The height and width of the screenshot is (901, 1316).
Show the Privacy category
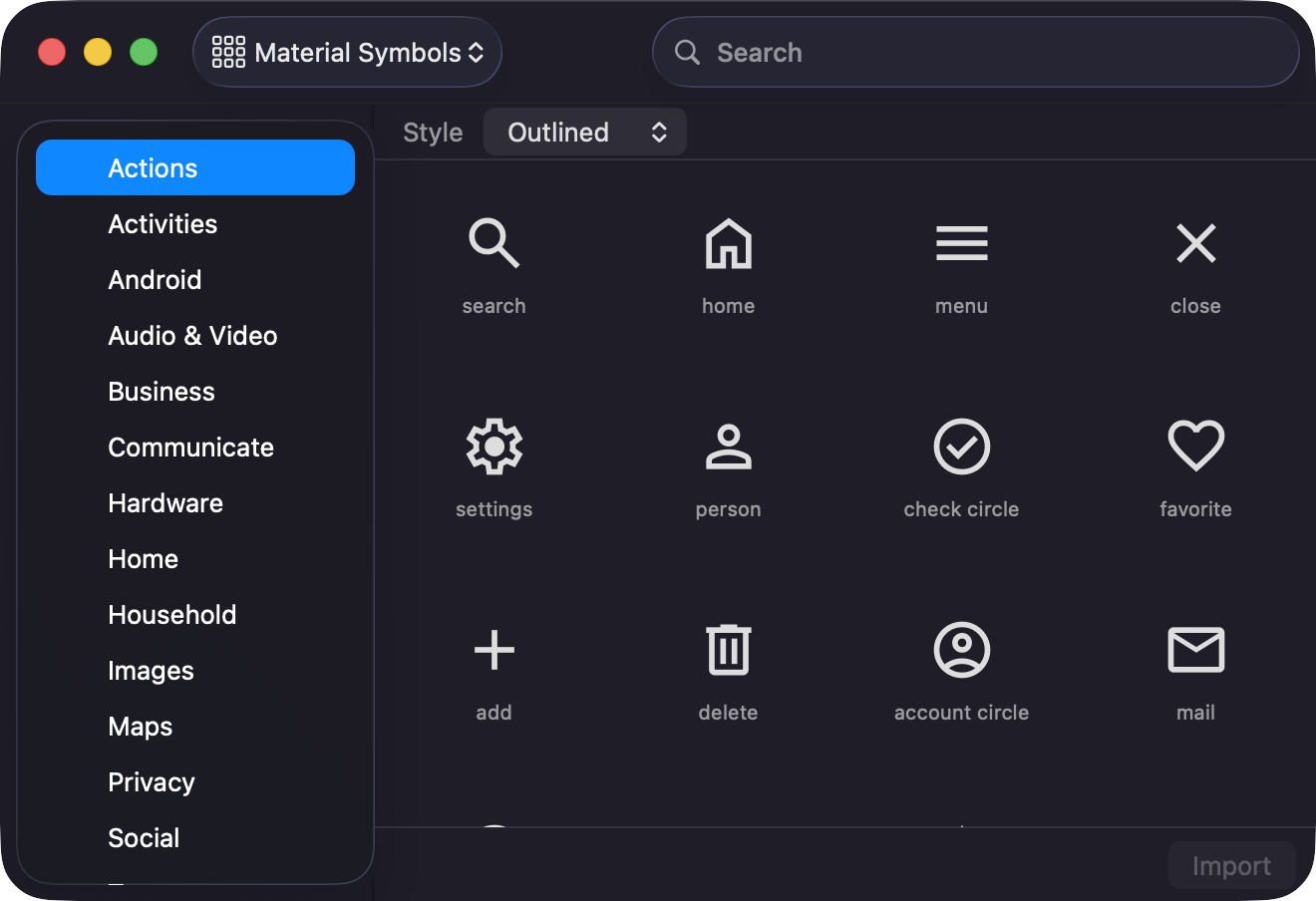pos(195,781)
